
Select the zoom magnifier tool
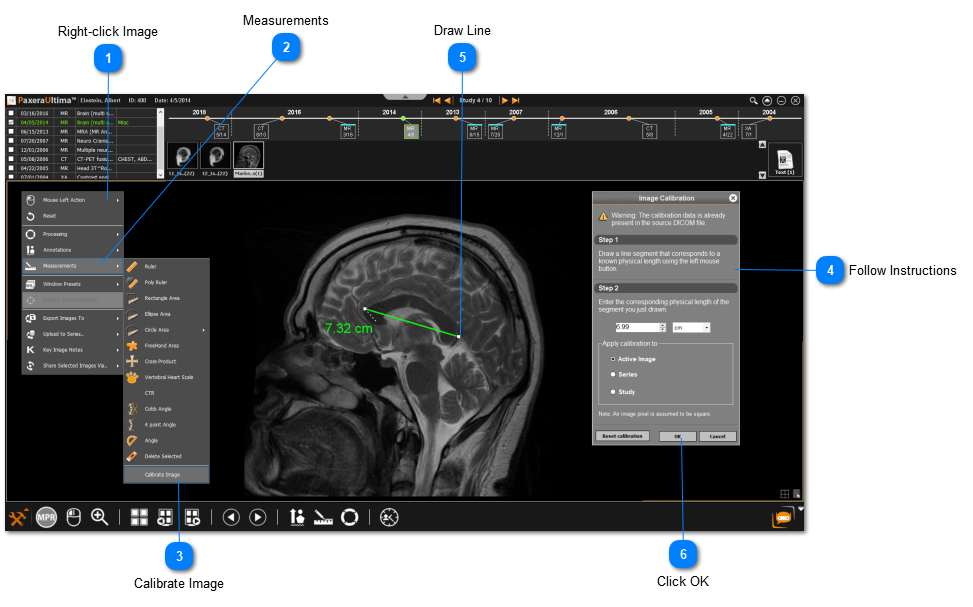click(x=100, y=517)
